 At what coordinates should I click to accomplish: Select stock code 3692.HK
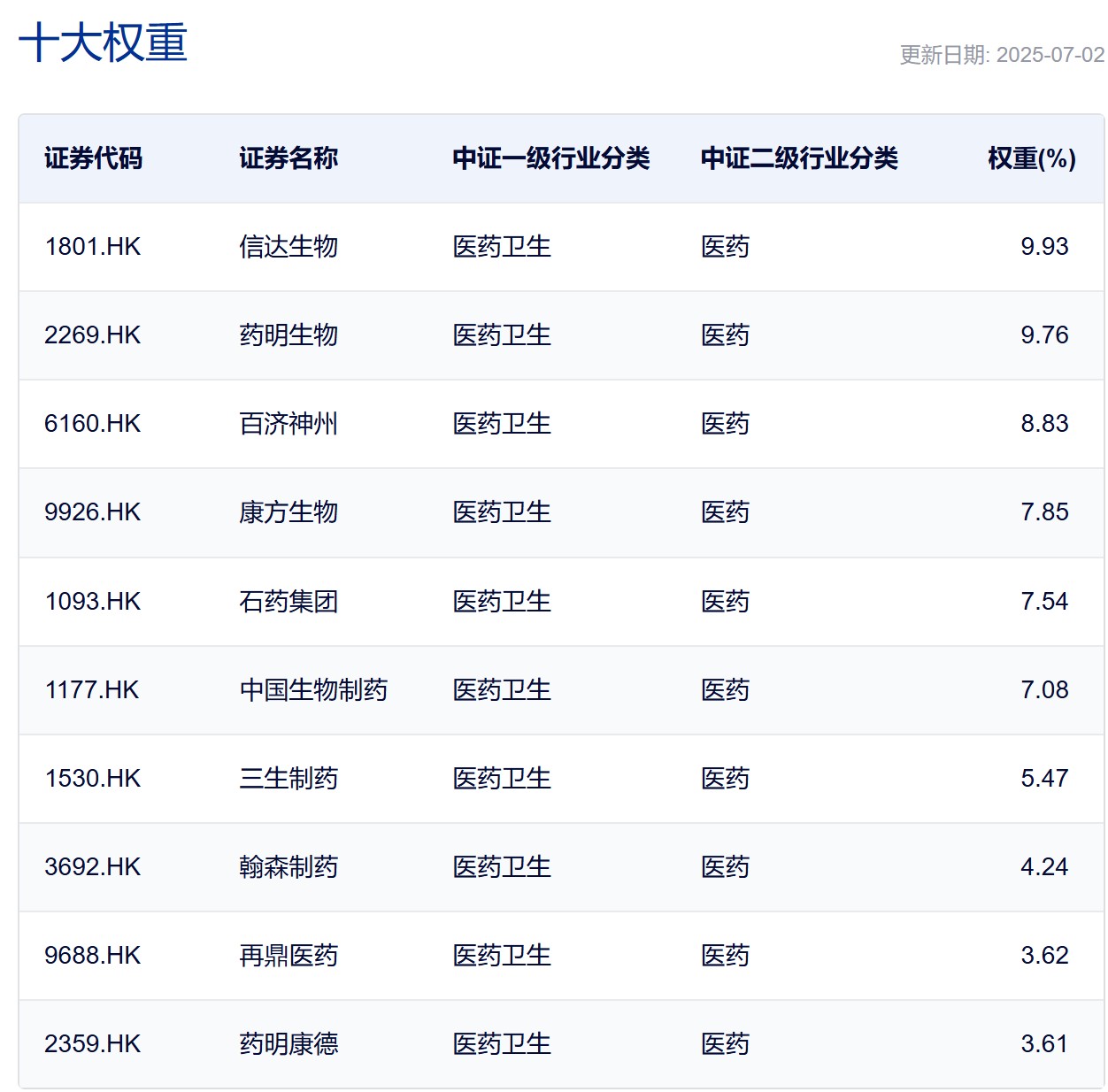click(x=93, y=866)
